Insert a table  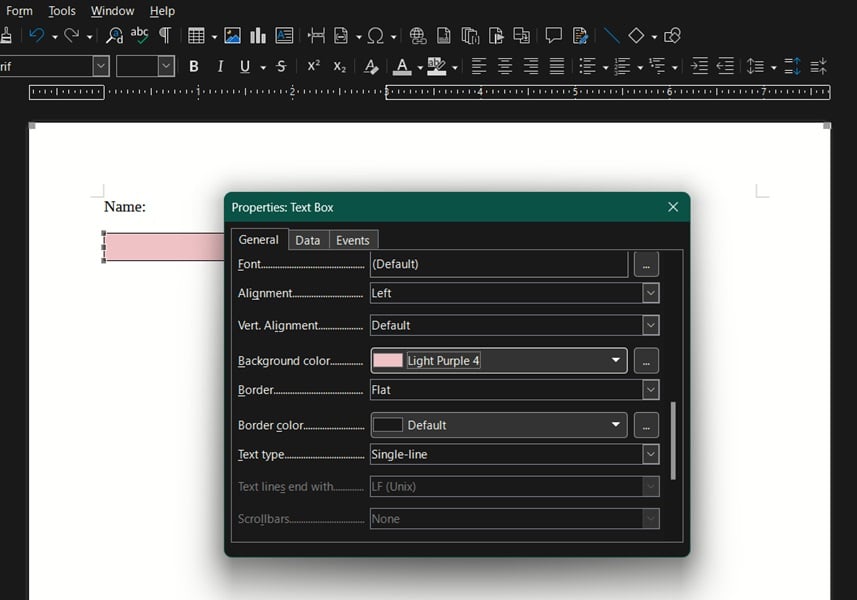[x=196, y=36]
